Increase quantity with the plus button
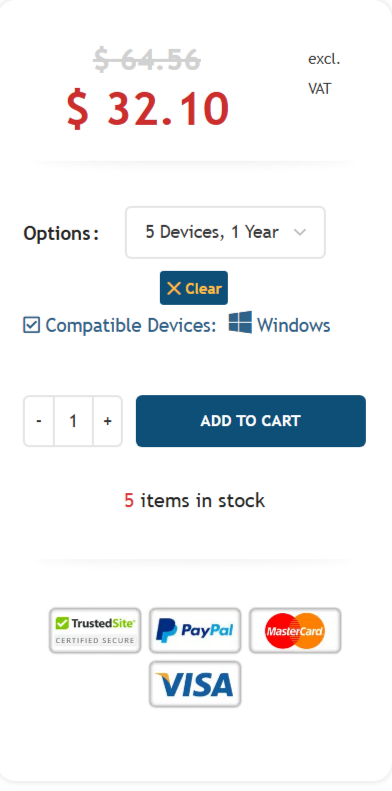The image size is (392, 791). point(107,421)
